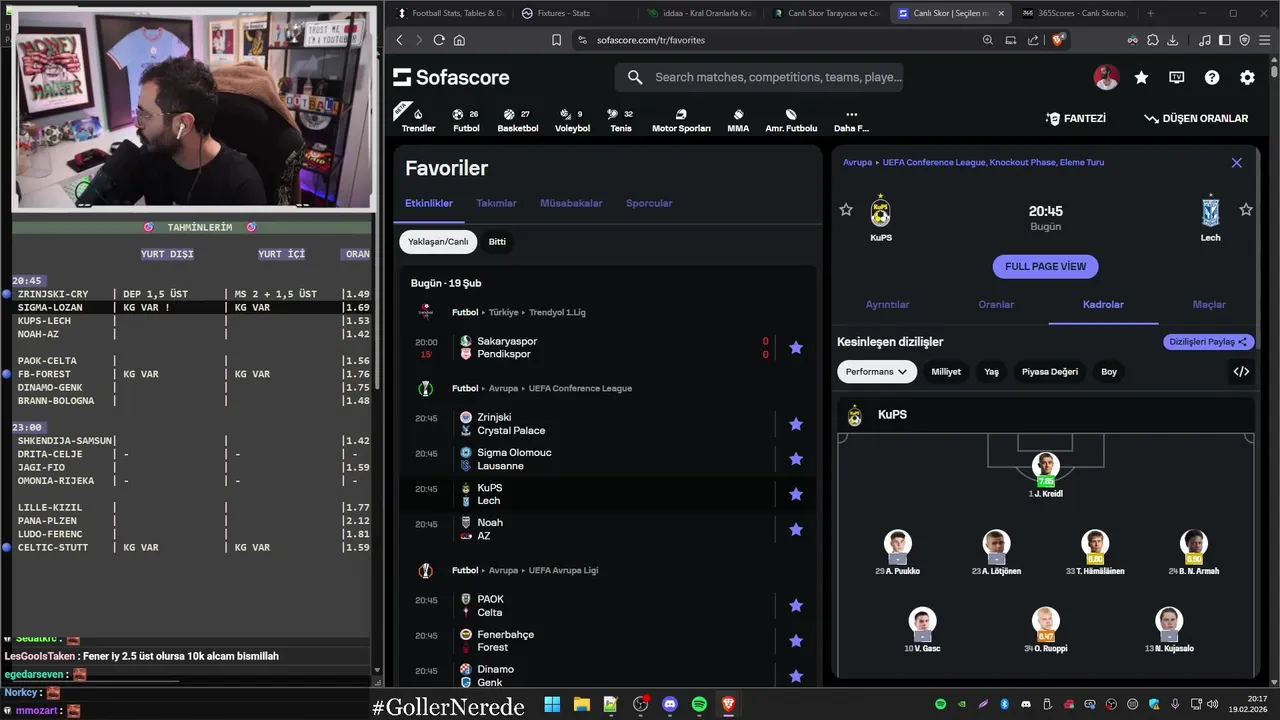Switch to the Sporcular tab
Image resolution: width=1280 pixels, height=720 pixels.
(x=649, y=203)
